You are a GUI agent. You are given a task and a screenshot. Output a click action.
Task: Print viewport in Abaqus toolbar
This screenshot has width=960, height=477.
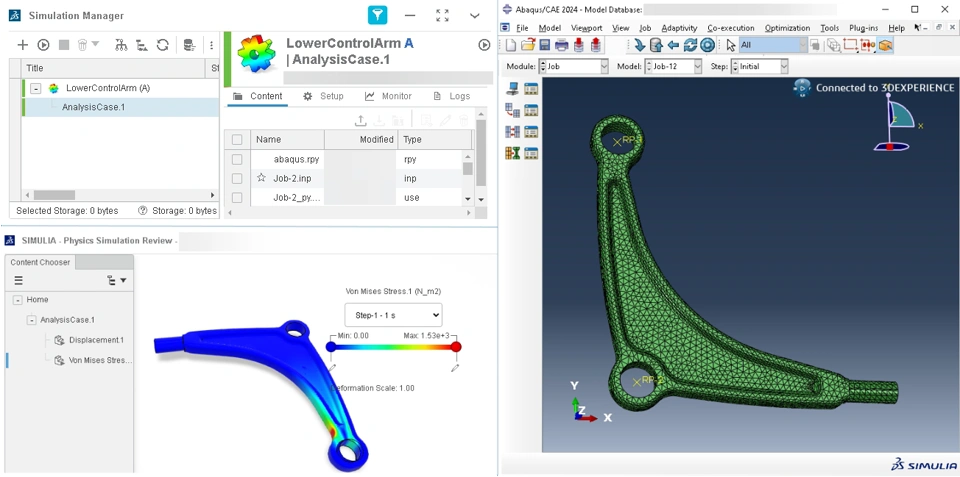(561, 45)
